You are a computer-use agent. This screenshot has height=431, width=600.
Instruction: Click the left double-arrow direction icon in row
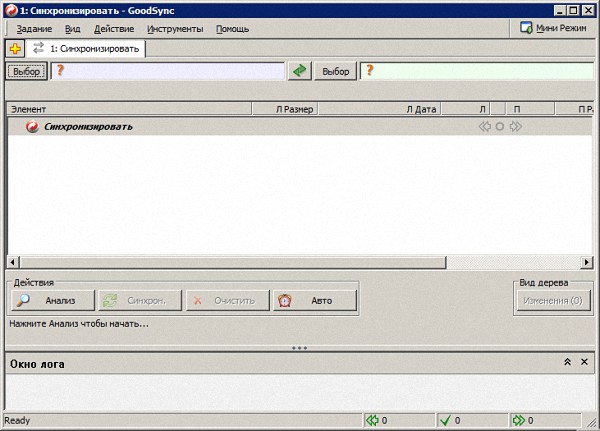[x=485, y=126]
